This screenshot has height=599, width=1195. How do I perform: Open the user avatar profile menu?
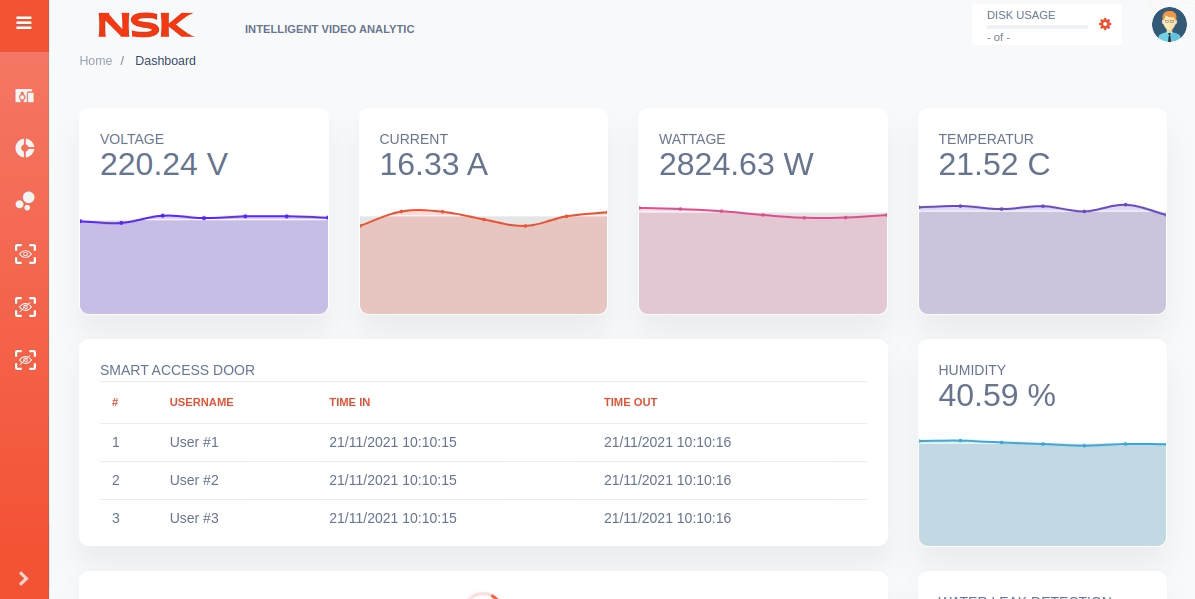(1168, 24)
